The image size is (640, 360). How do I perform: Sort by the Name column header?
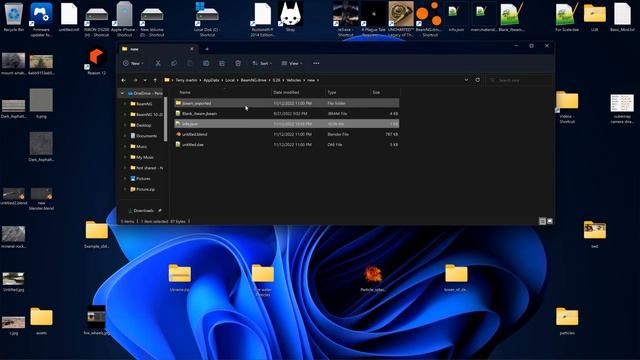222,93
